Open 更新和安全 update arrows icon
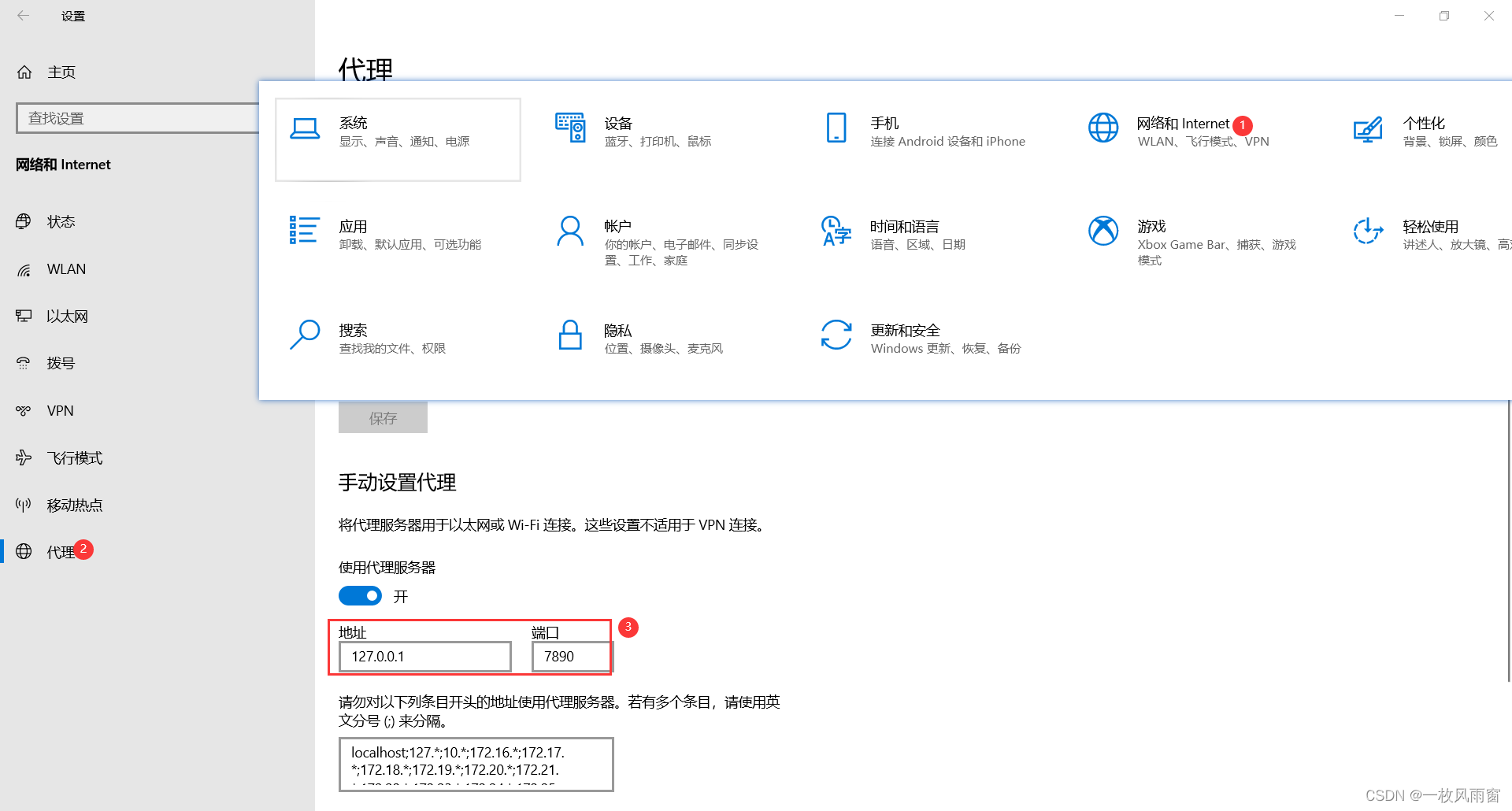The width and height of the screenshot is (1512, 811). click(836, 335)
